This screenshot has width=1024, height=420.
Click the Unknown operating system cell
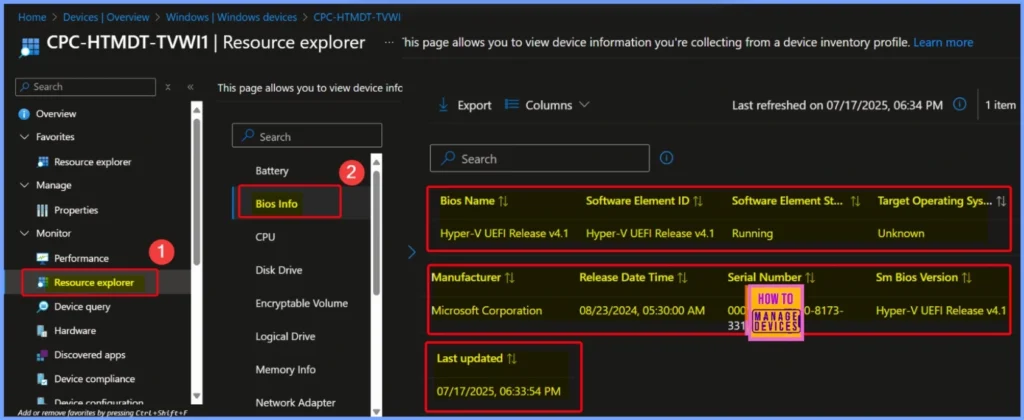click(901, 233)
